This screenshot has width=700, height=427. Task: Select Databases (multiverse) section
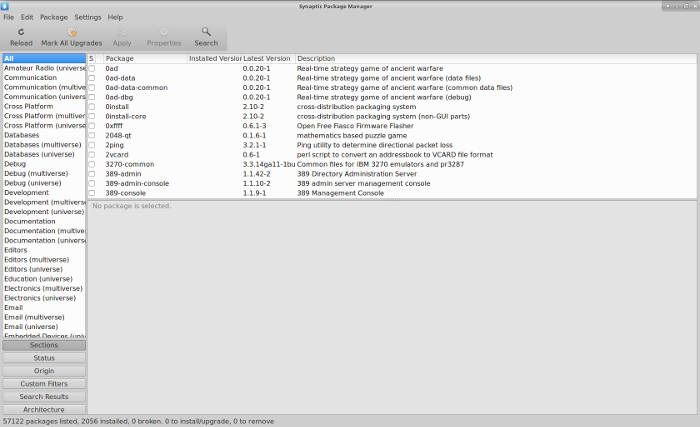[x=44, y=145]
